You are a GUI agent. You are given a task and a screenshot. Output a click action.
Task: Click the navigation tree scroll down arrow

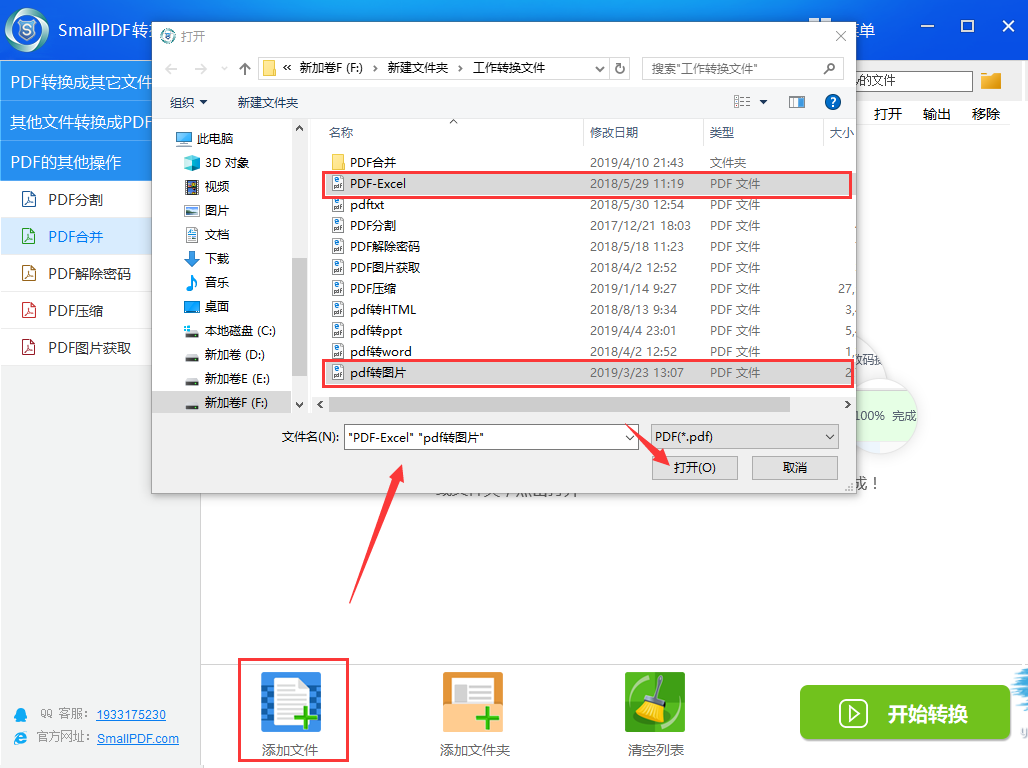point(299,405)
